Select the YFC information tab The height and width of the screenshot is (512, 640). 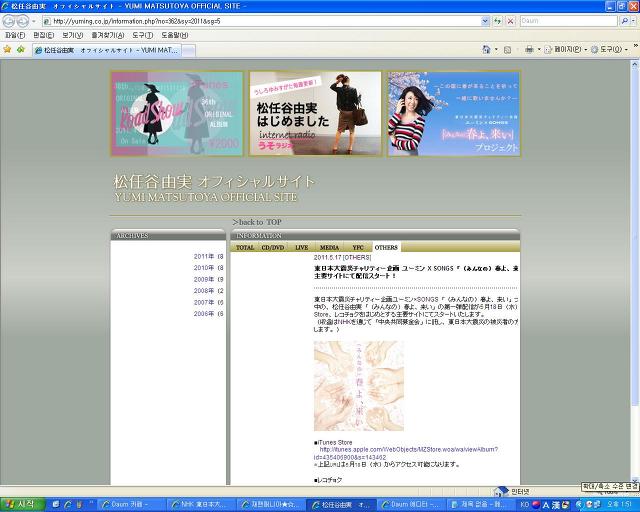coord(358,247)
